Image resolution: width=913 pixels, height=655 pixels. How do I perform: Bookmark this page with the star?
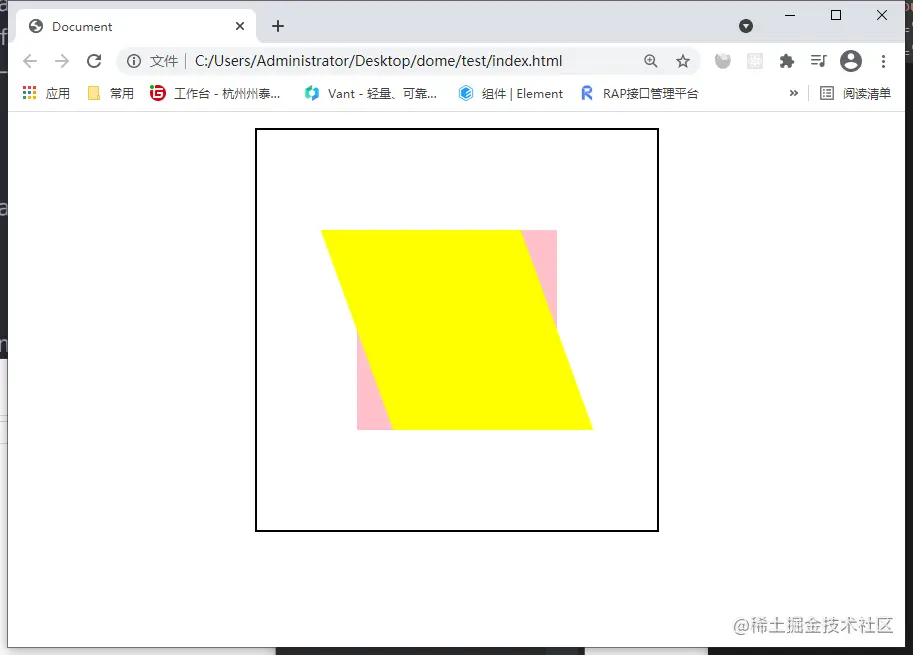[683, 61]
